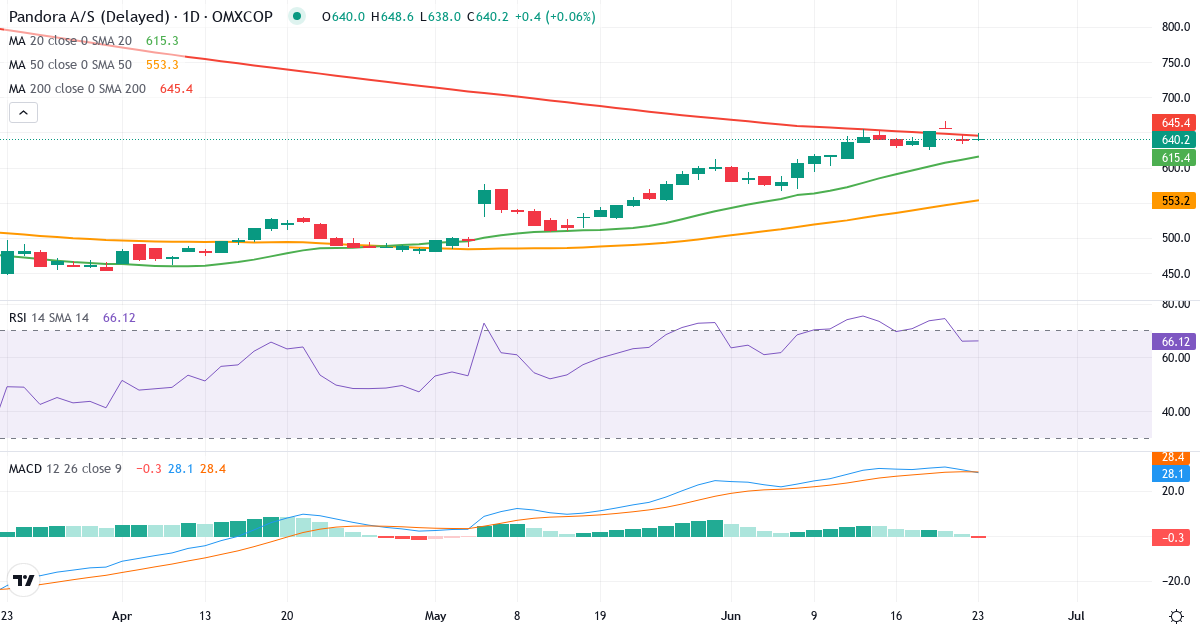The width and height of the screenshot is (1200, 630).
Task: Click the green market status indicator
Action: [x=296, y=17]
